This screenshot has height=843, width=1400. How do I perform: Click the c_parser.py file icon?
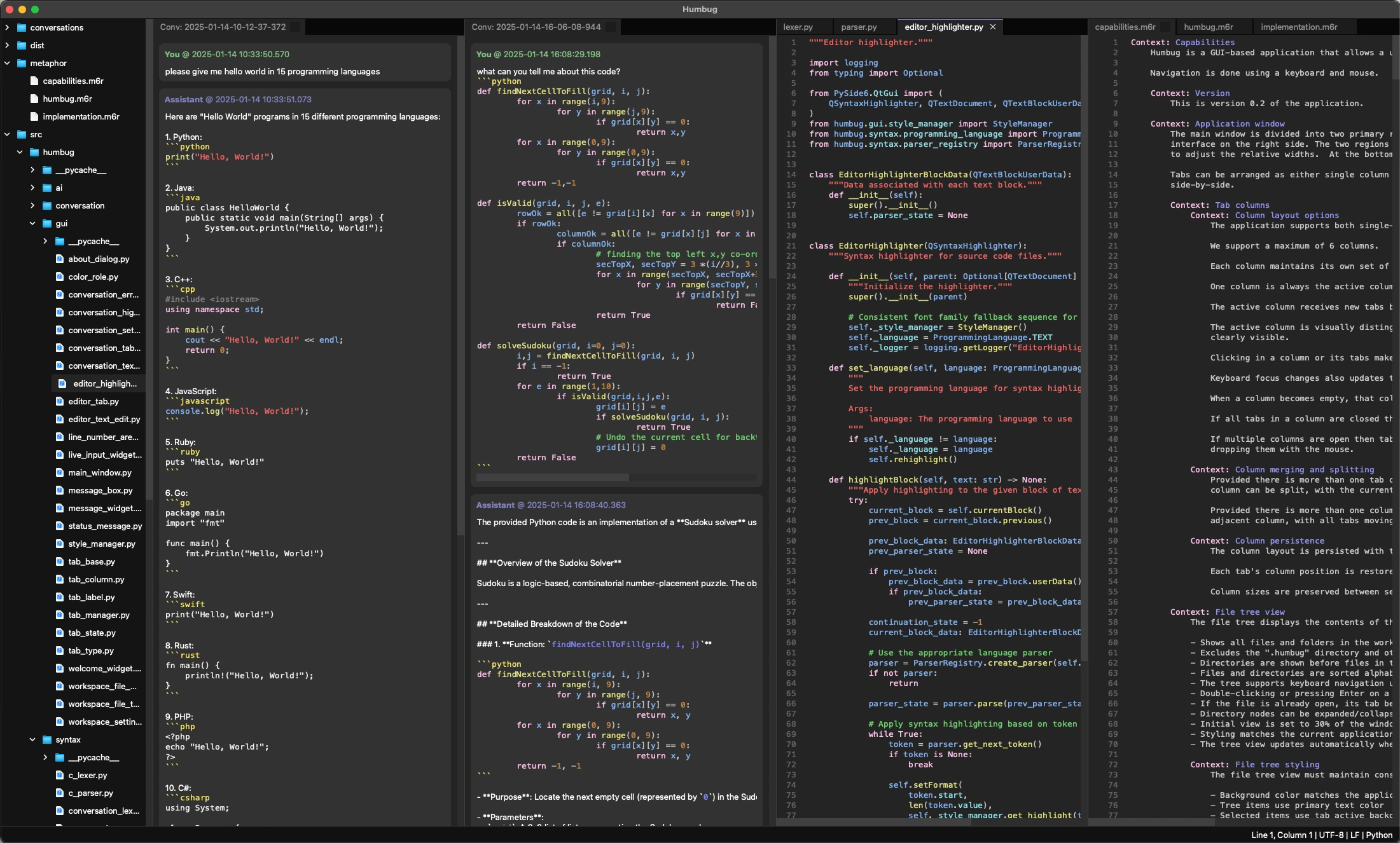pos(60,793)
